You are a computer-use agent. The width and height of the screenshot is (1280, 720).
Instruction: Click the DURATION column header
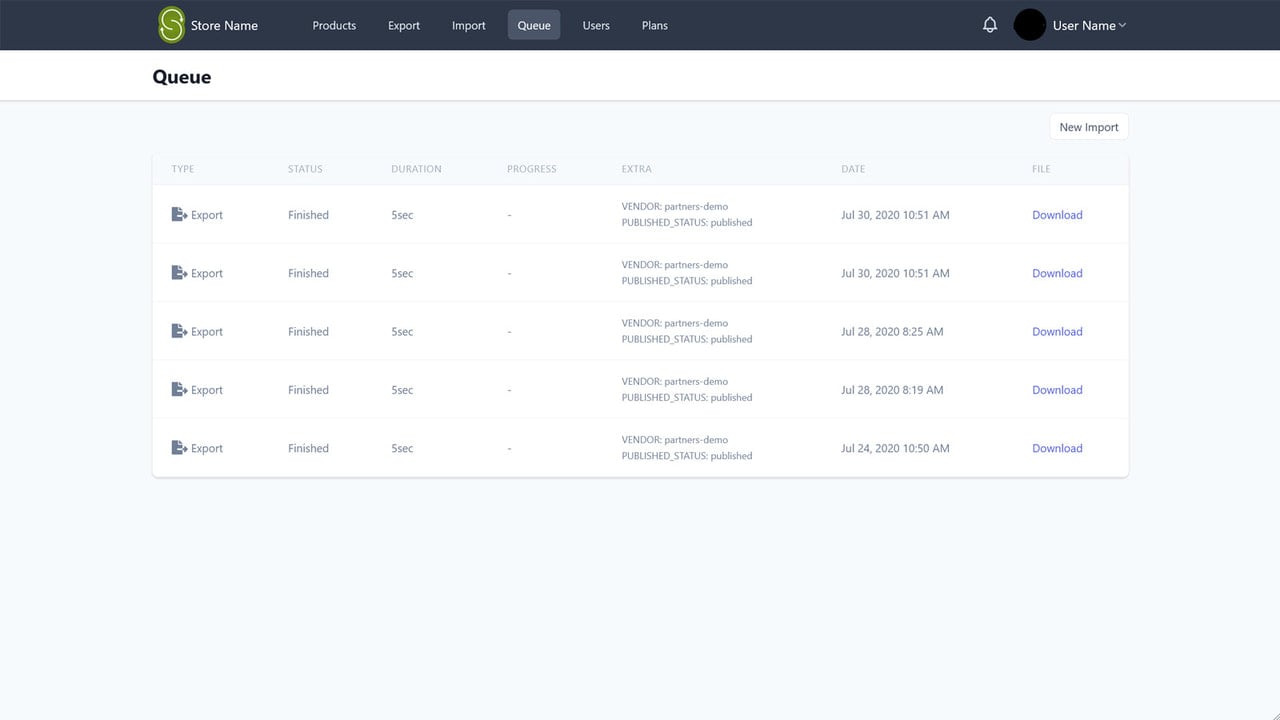pyautogui.click(x=416, y=169)
